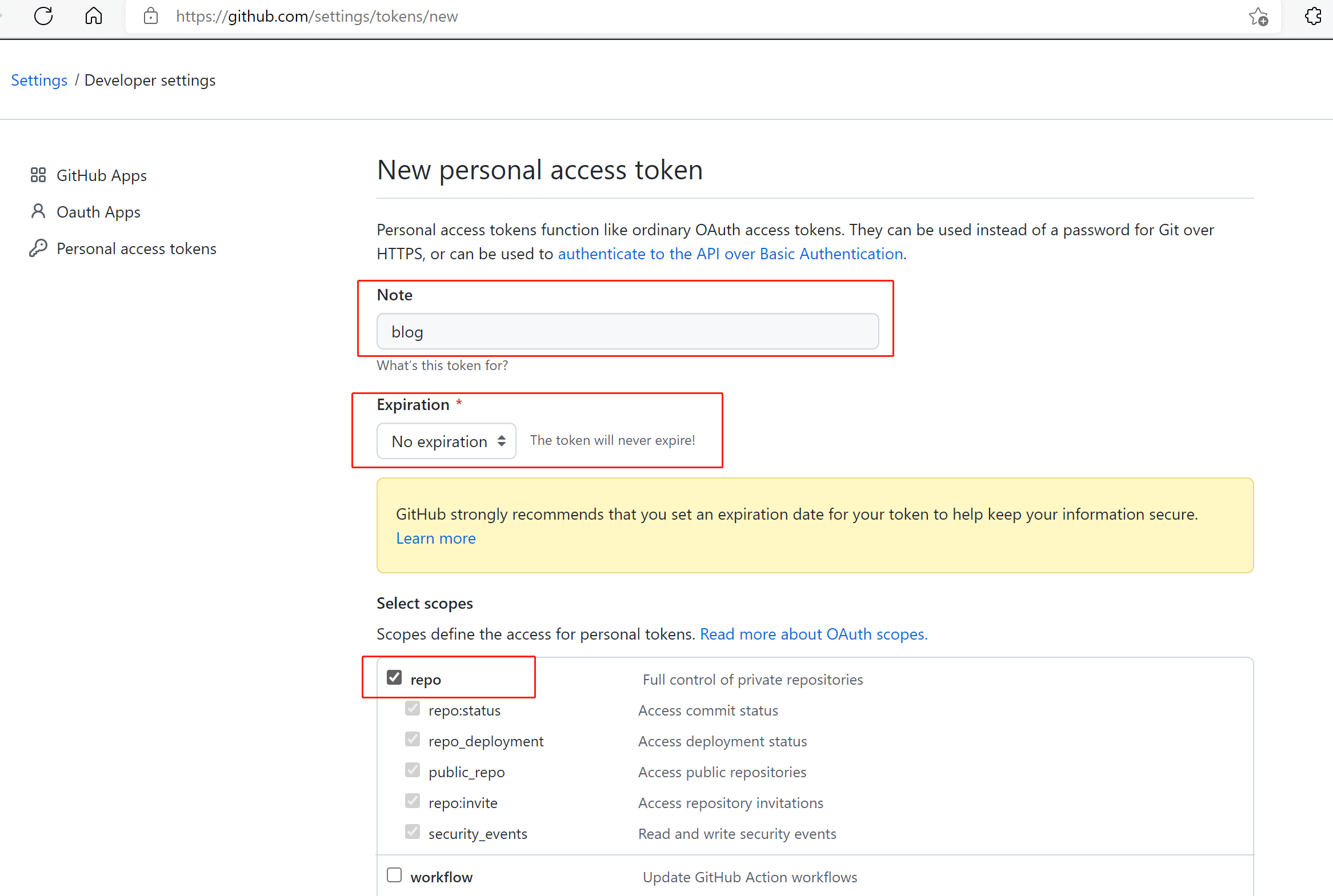Click the GitHub Apps grid icon

pos(38,175)
